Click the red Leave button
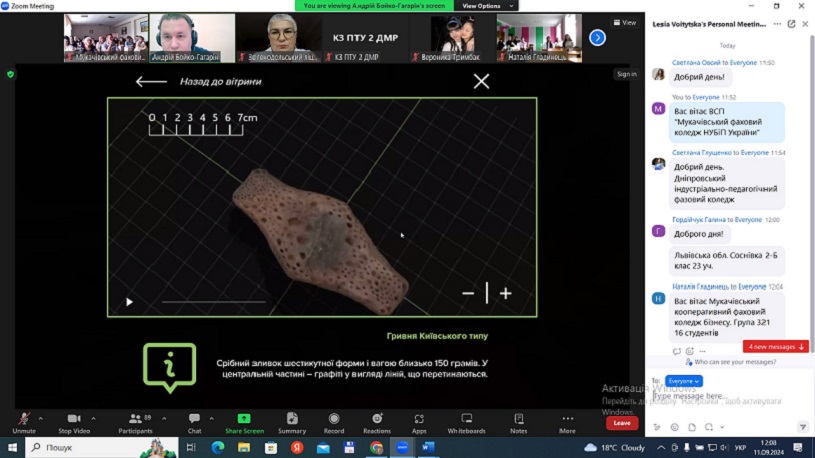The image size is (815, 458). pos(622,423)
